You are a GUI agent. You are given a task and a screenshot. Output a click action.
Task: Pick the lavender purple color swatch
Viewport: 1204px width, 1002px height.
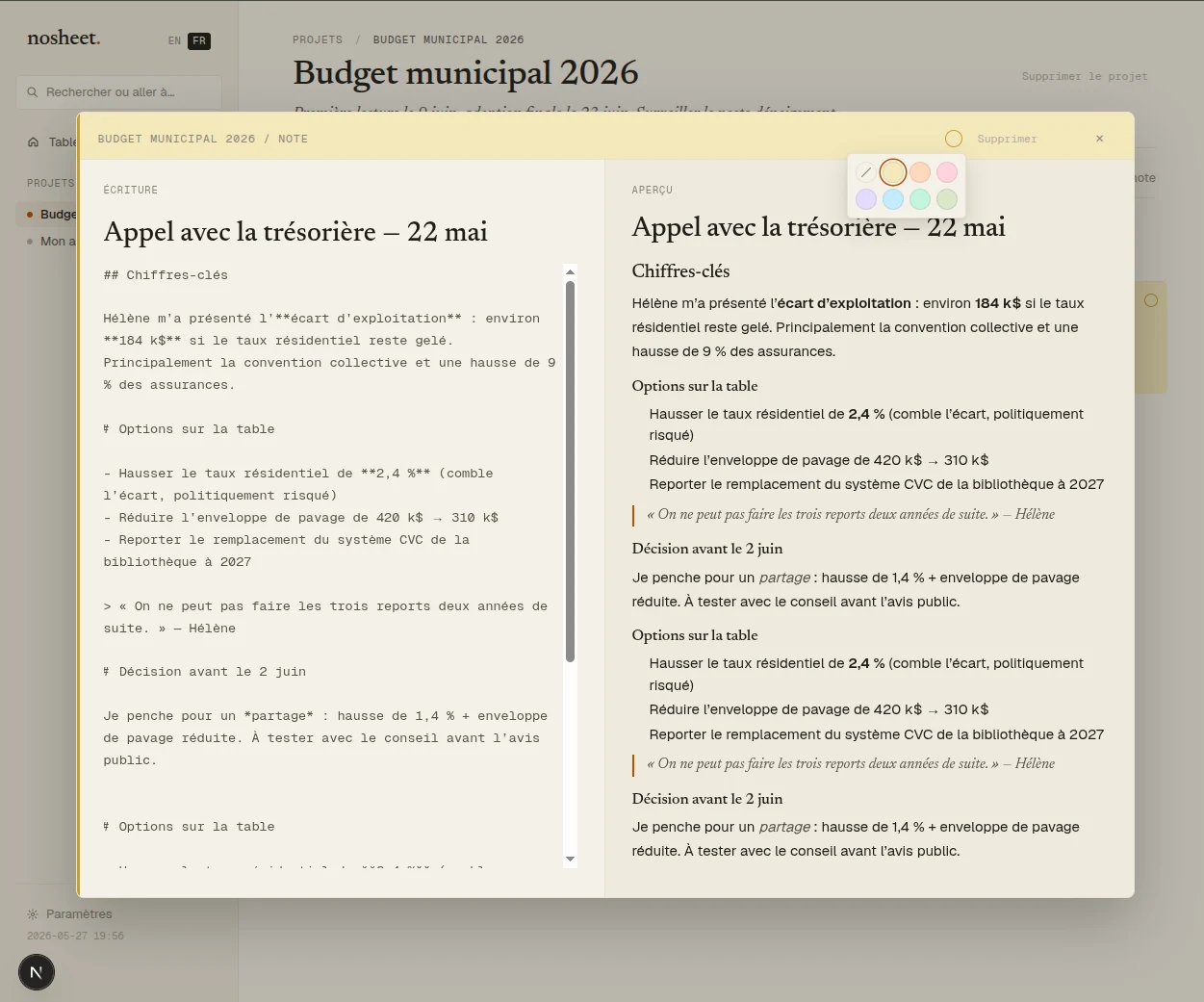click(866, 199)
